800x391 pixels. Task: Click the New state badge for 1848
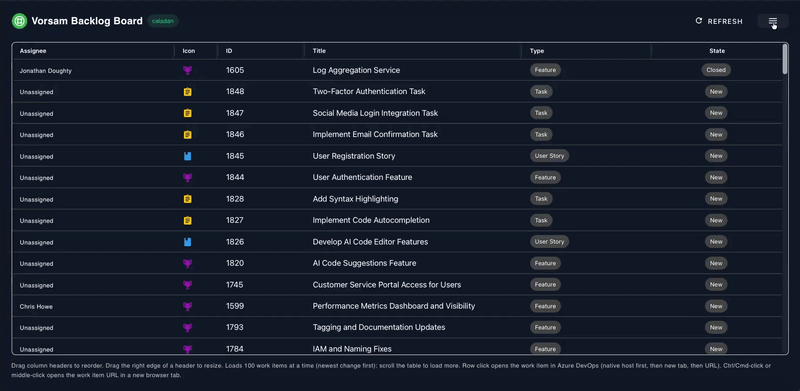click(716, 92)
